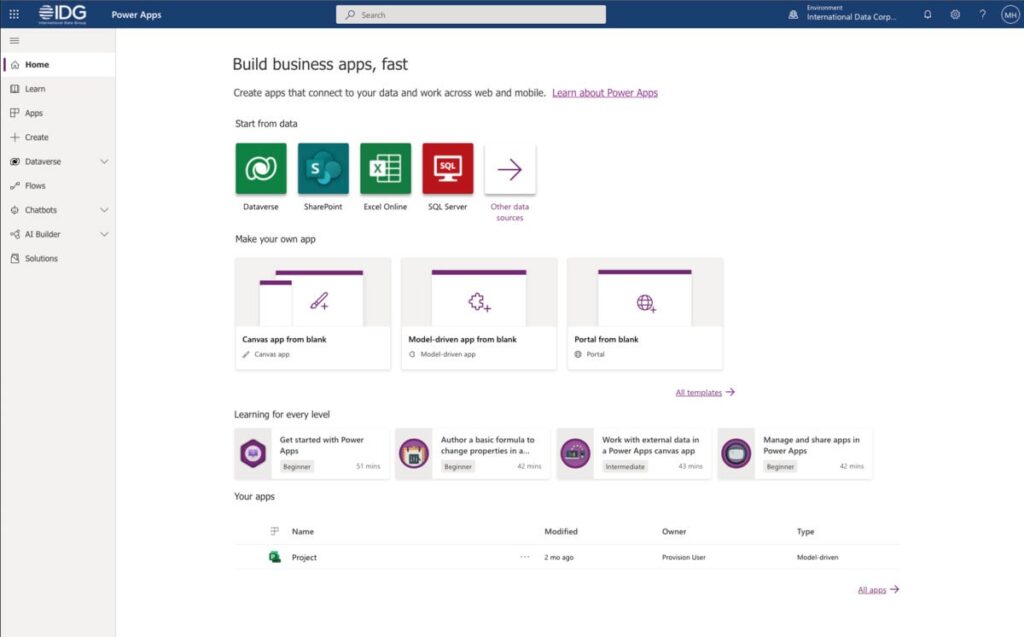Image resolution: width=1024 pixels, height=637 pixels.
Task: Open Author a basic formula lesson title
Action: pyautogui.click(x=487, y=445)
